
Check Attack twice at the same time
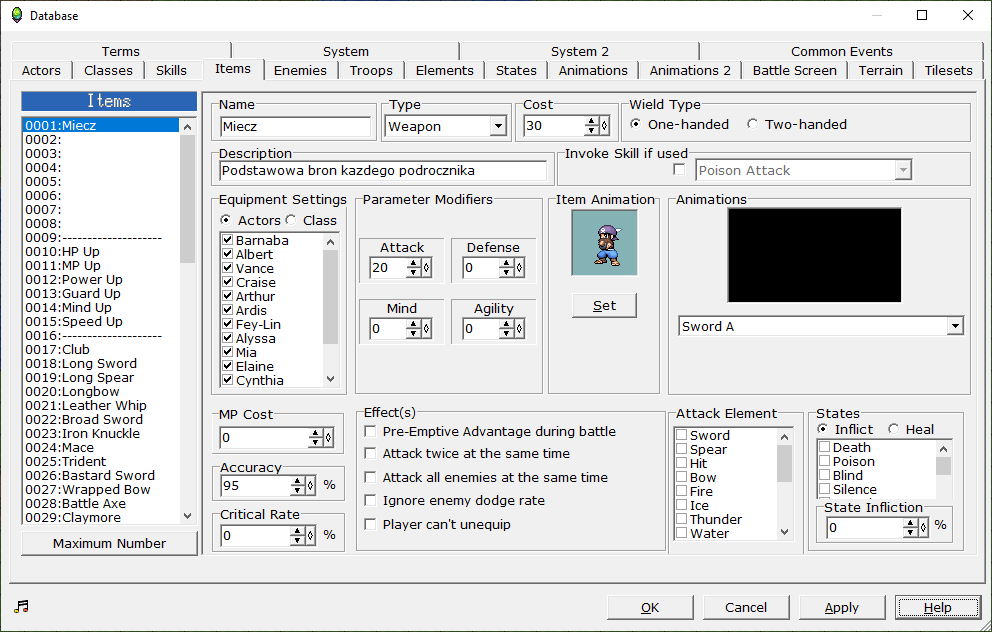pyautogui.click(x=371, y=454)
